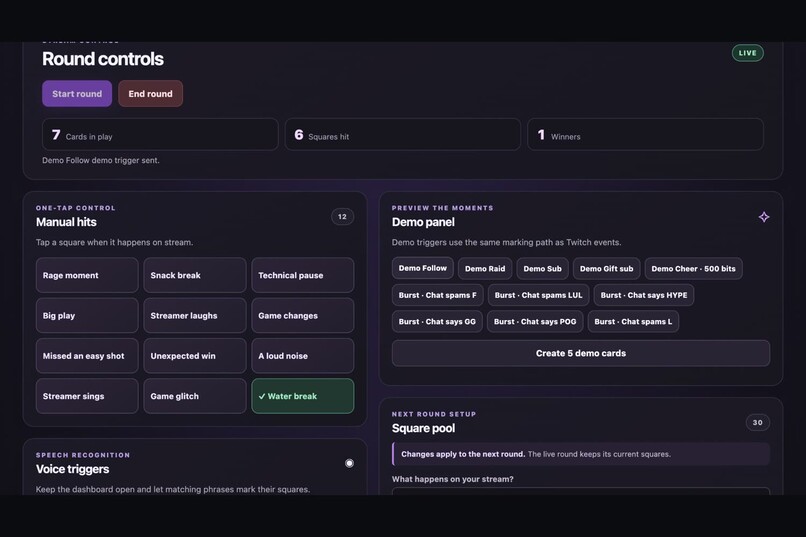The image size is (806, 537).
Task: Mark the Technical pause square
Action: click(303, 275)
